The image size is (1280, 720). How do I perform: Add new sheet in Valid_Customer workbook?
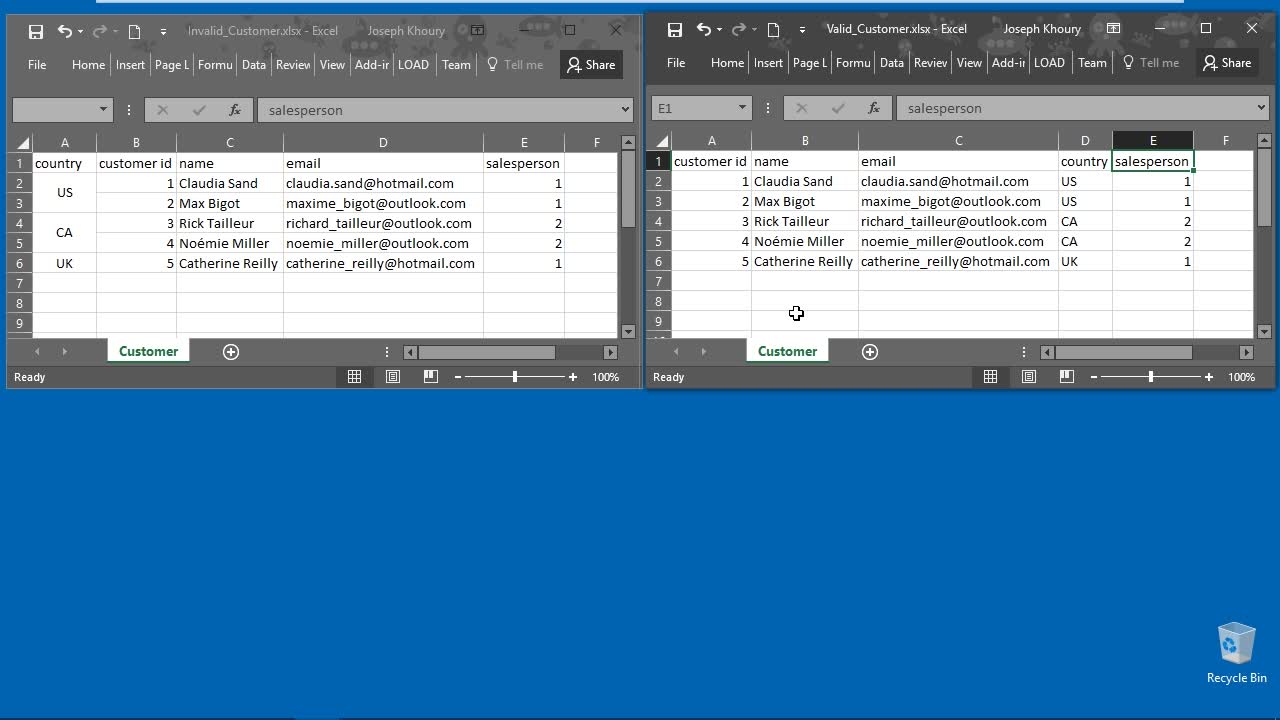(x=870, y=352)
